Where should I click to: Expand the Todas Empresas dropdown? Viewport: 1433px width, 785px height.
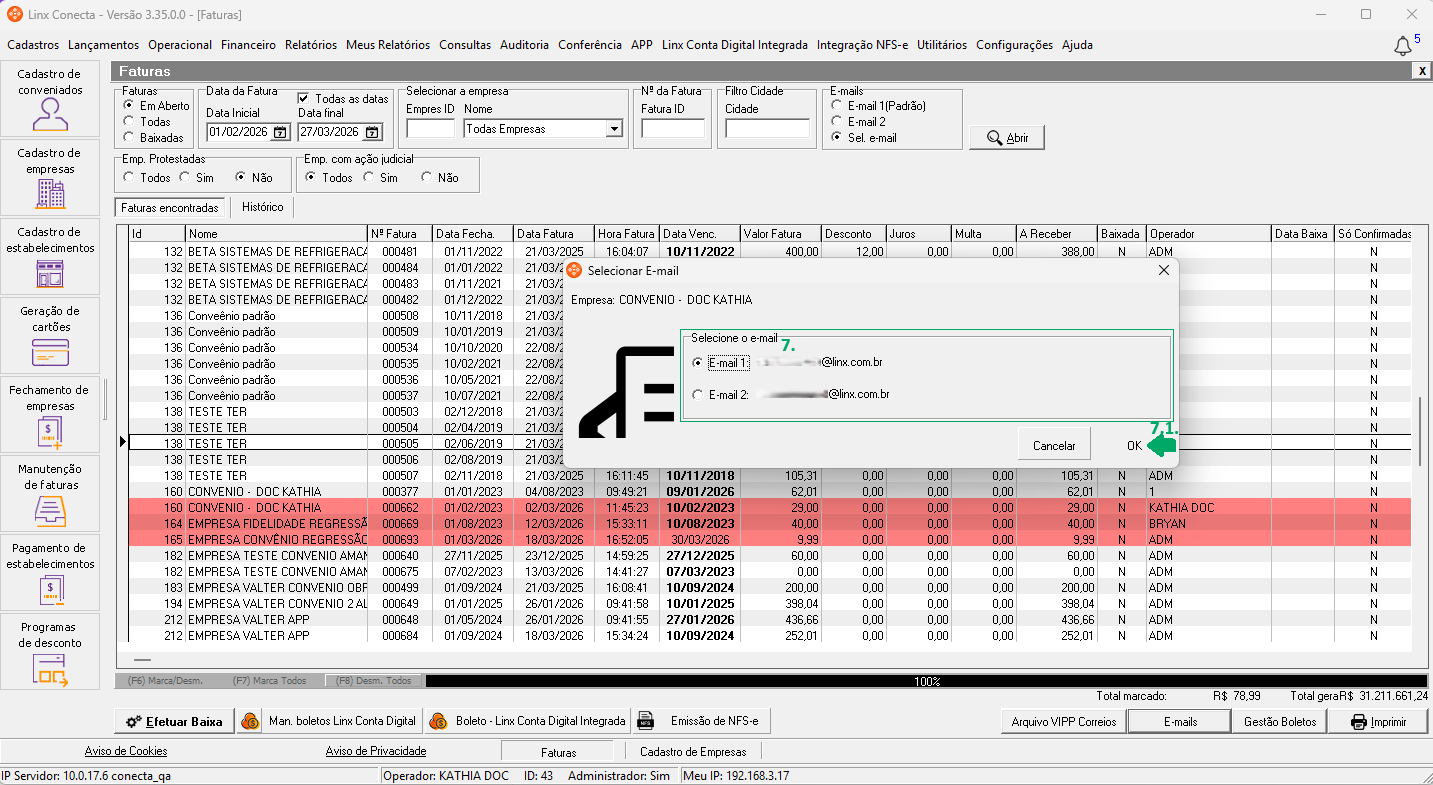(613, 129)
